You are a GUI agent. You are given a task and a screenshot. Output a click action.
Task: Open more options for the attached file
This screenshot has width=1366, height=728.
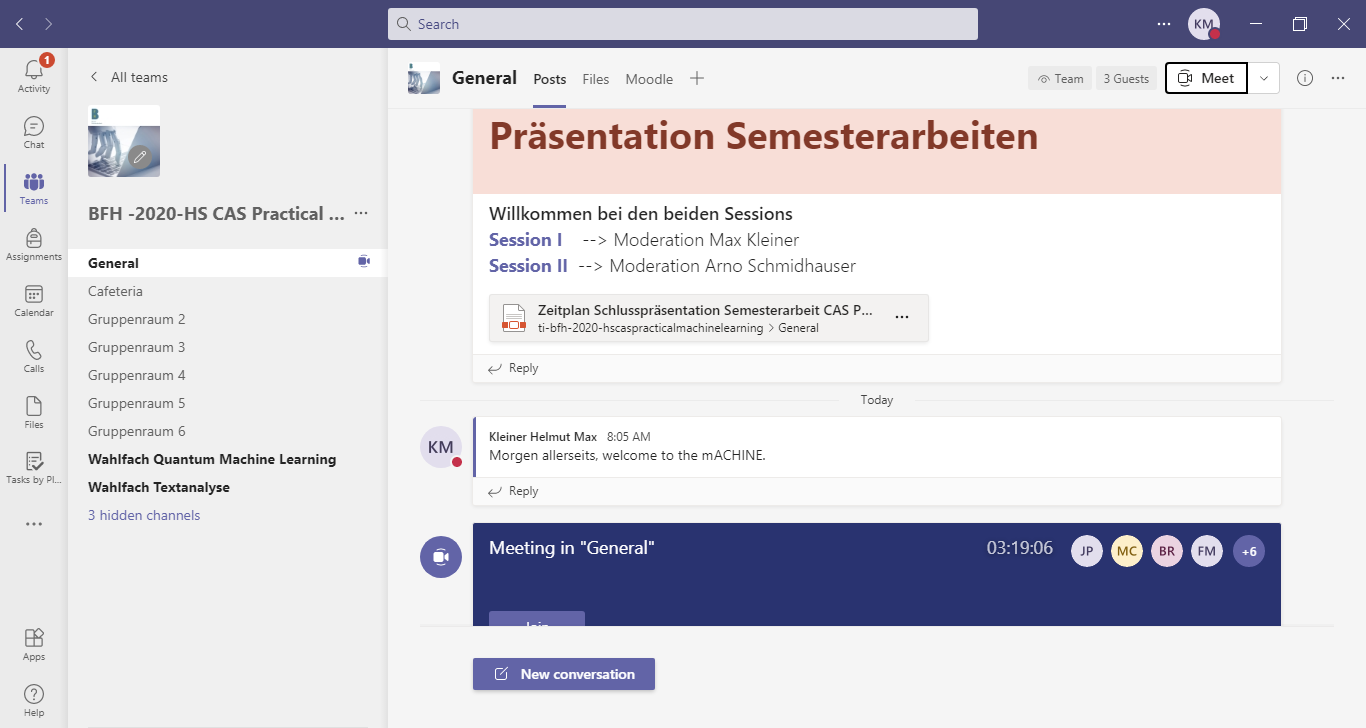902,317
